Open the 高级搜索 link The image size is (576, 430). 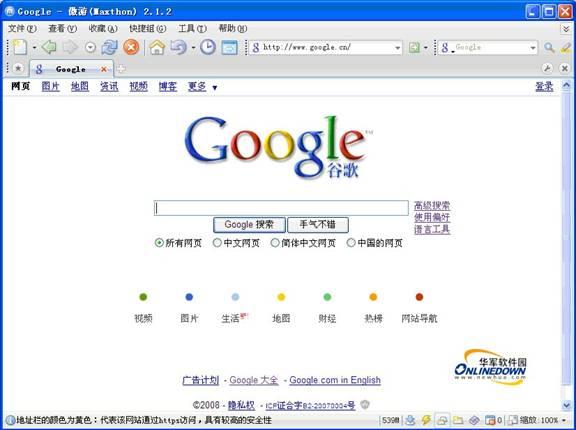432,205
